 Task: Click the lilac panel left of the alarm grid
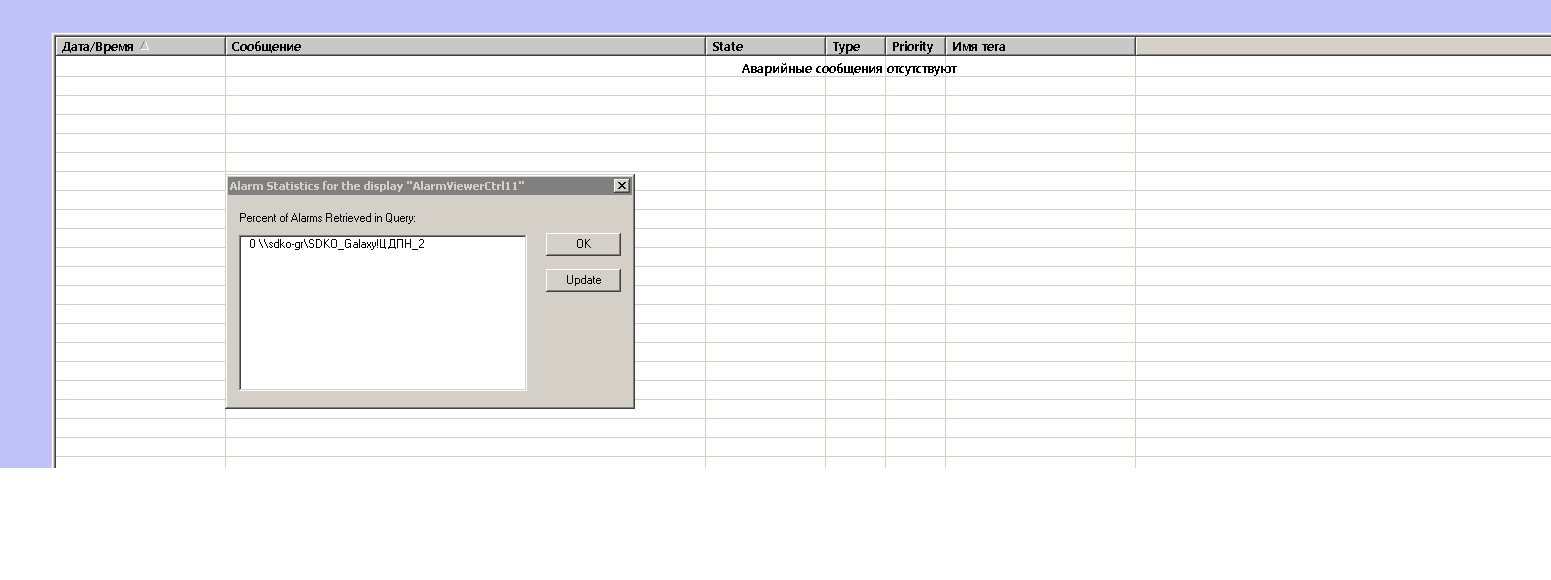click(x=26, y=250)
